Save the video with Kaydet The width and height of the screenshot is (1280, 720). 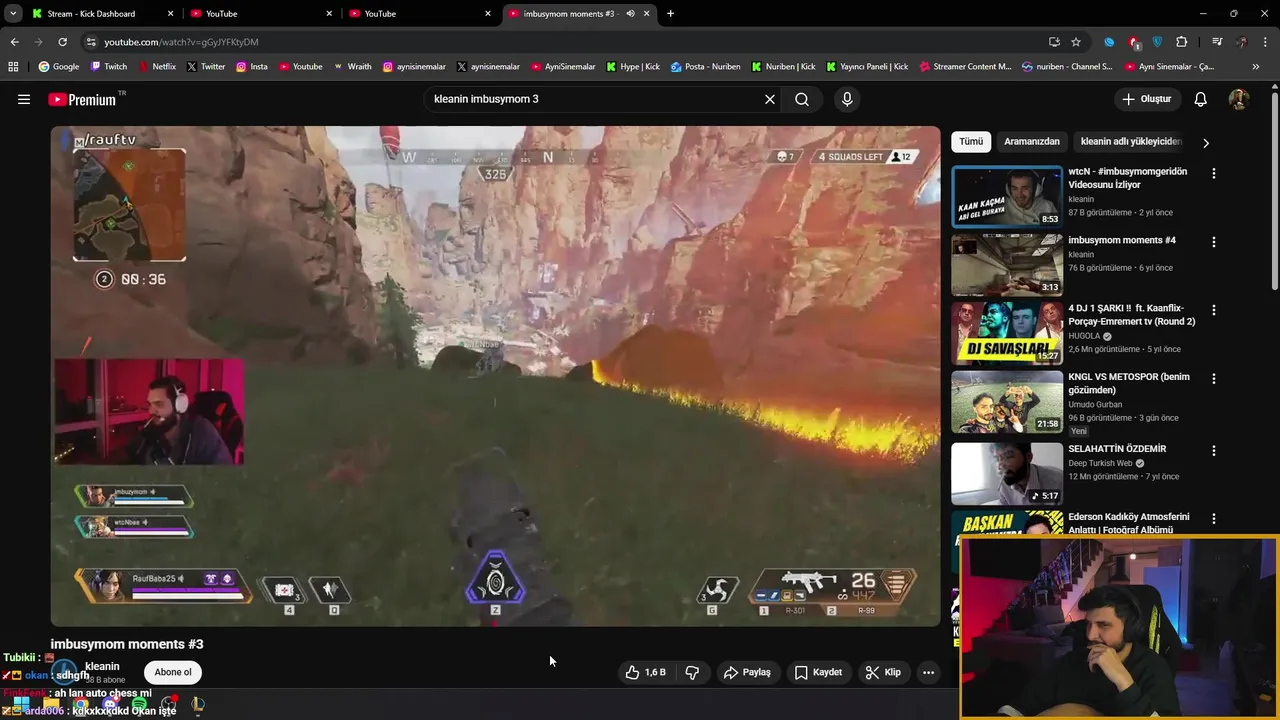pos(818,672)
